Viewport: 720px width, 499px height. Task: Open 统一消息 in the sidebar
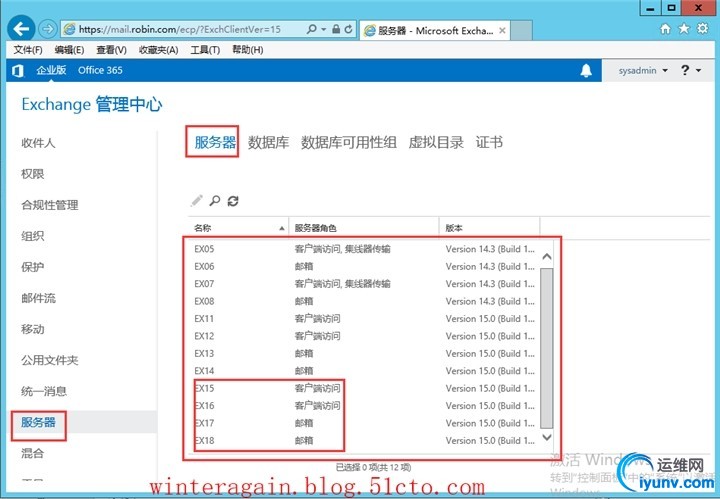tap(44, 392)
